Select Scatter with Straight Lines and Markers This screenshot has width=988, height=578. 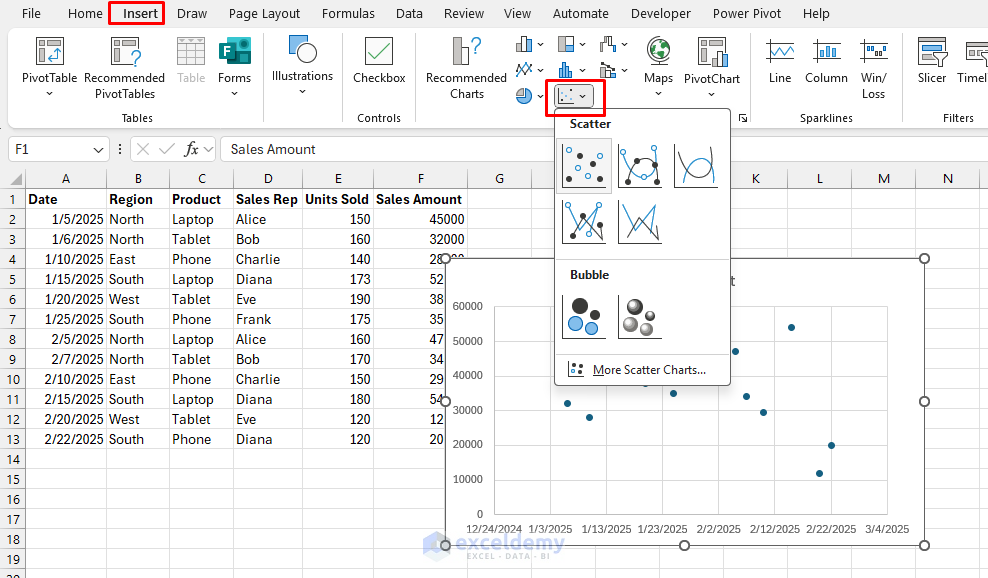(584, 222)
